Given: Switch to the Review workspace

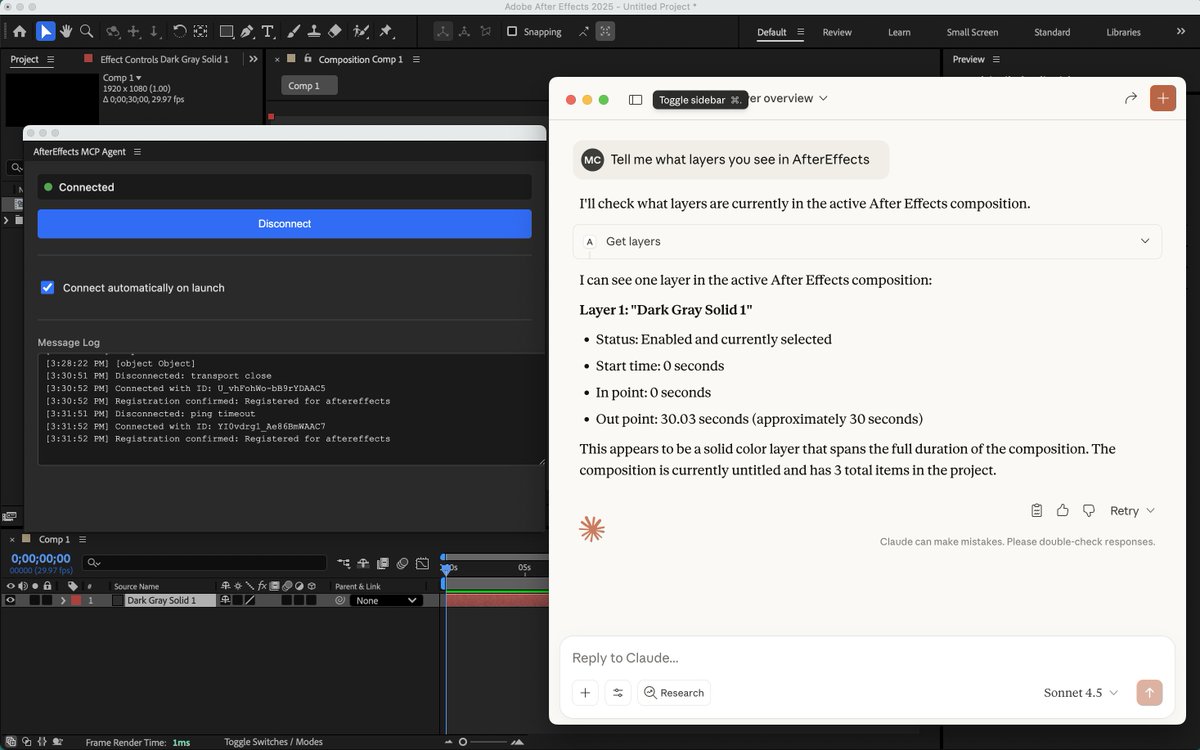Looking at the screenshot, I should [x=837, y=32].
